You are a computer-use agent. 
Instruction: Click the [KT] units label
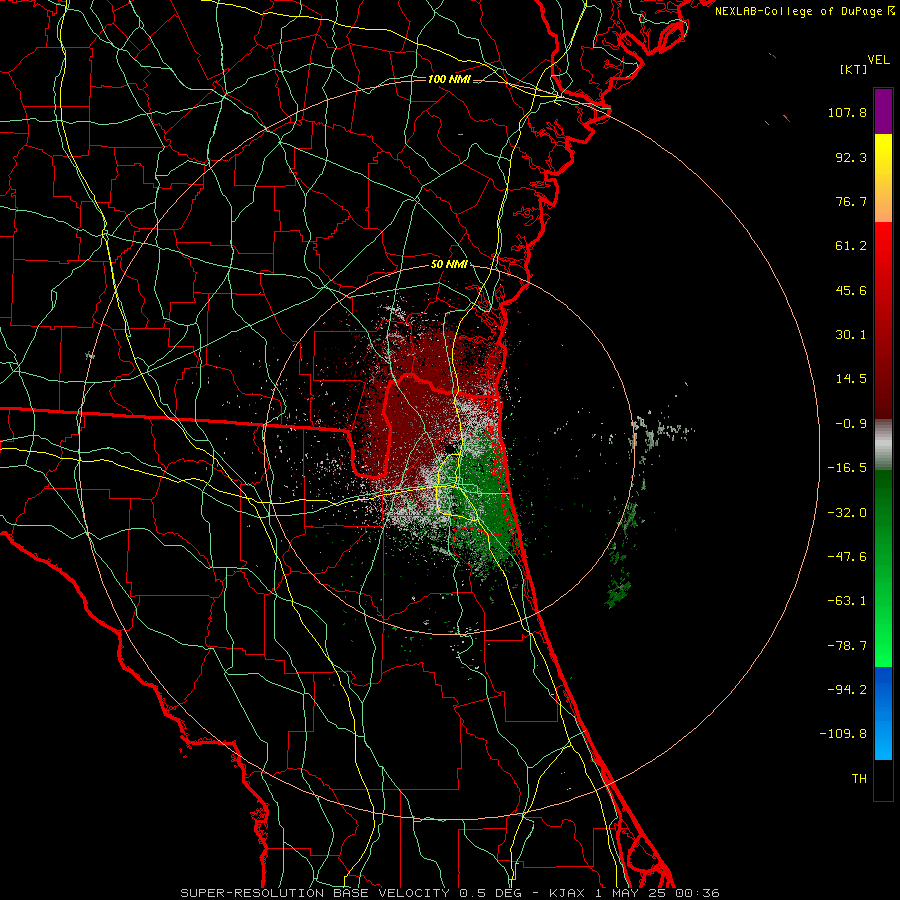(x=853, y=69)
